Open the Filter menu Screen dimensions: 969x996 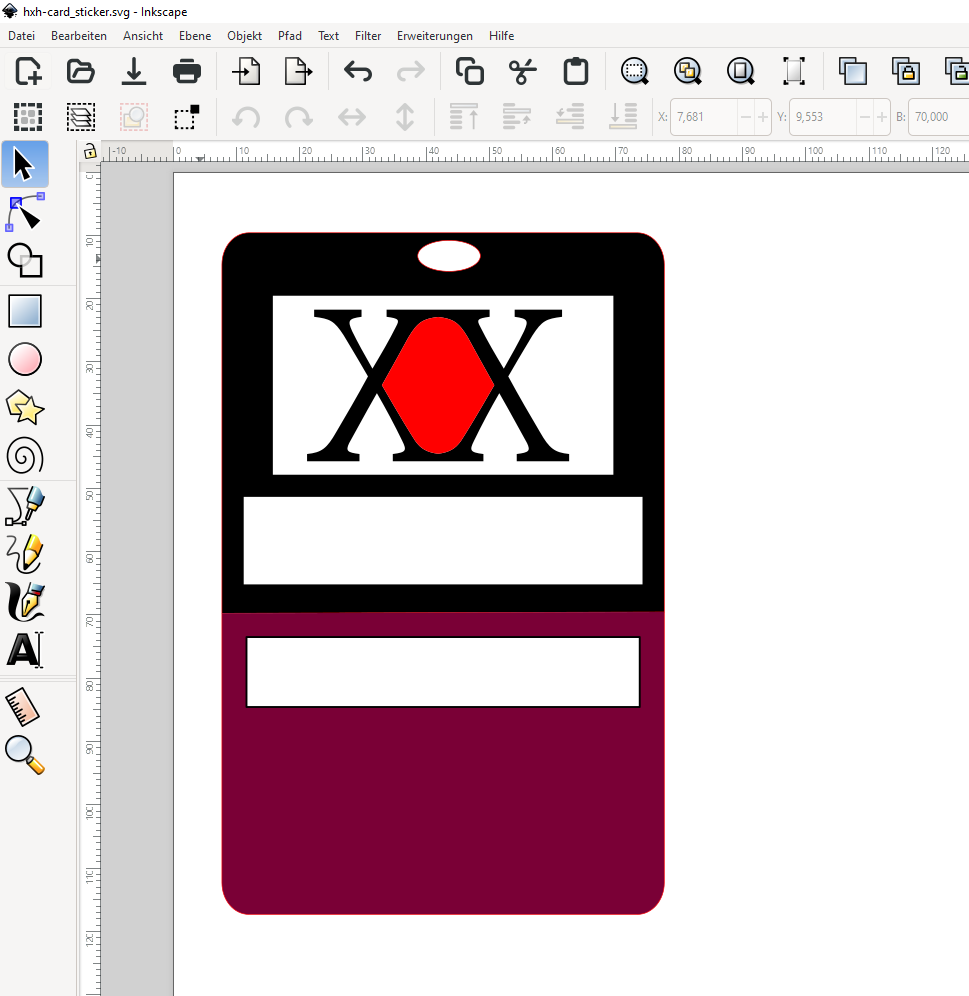(x=368, y=36)
